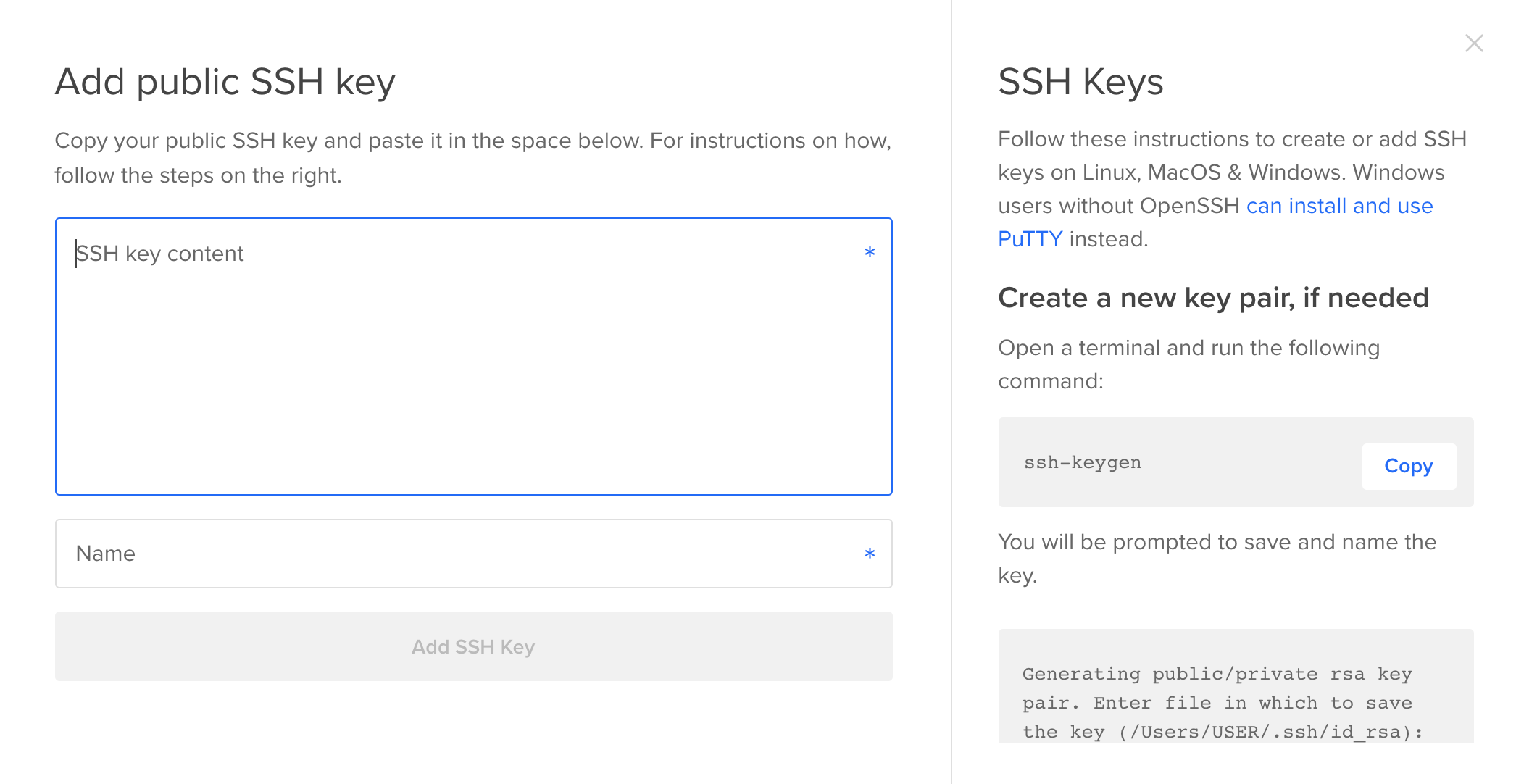Click the prompt text about saving the key
Image resolution: width=1516 pixels, height=784 pixels.
(x=1217, y=558)
